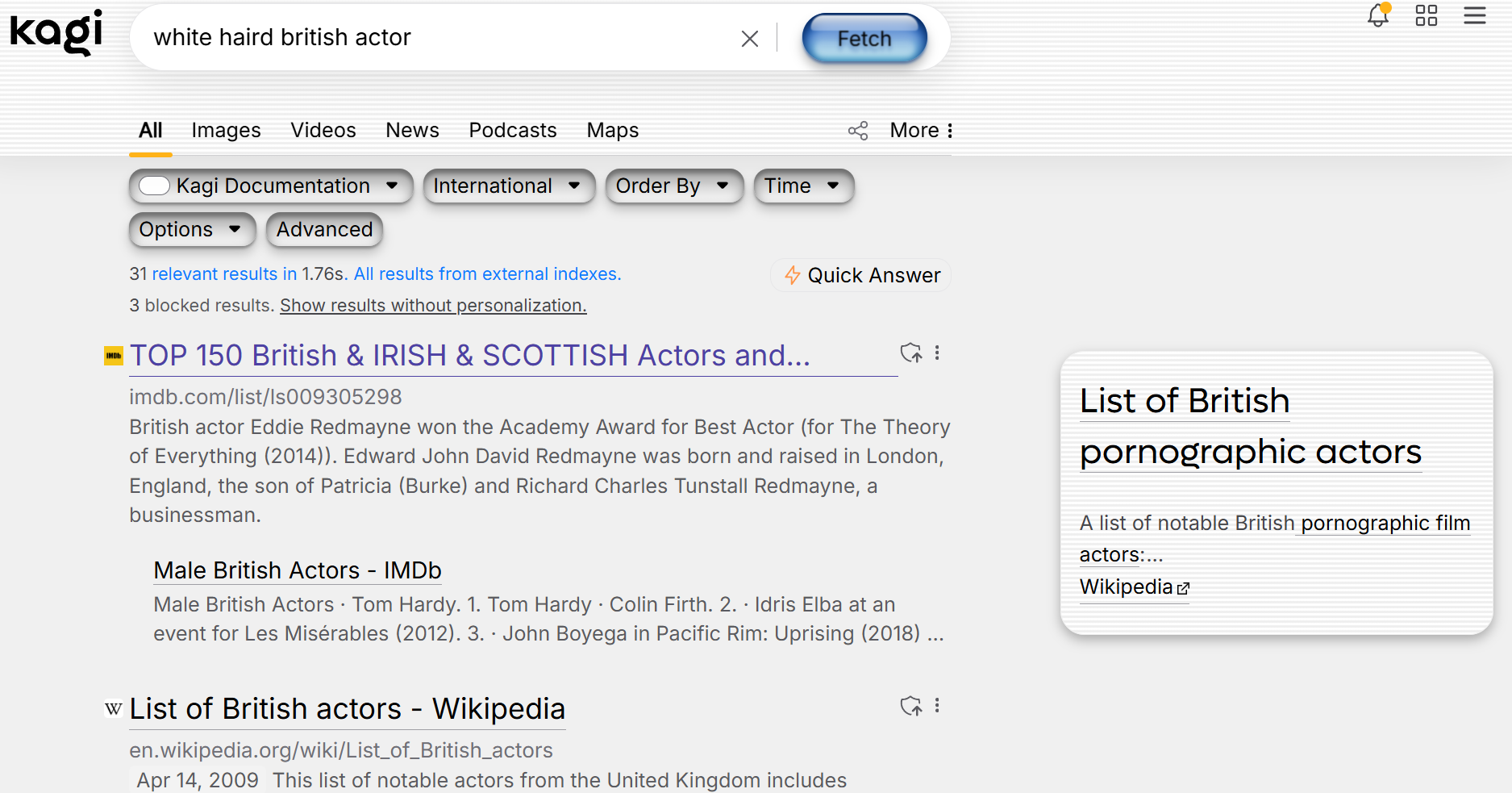Toggle the Kagi Documentation lens switch
Screen dimensions: 1512x793
(154, 186)
